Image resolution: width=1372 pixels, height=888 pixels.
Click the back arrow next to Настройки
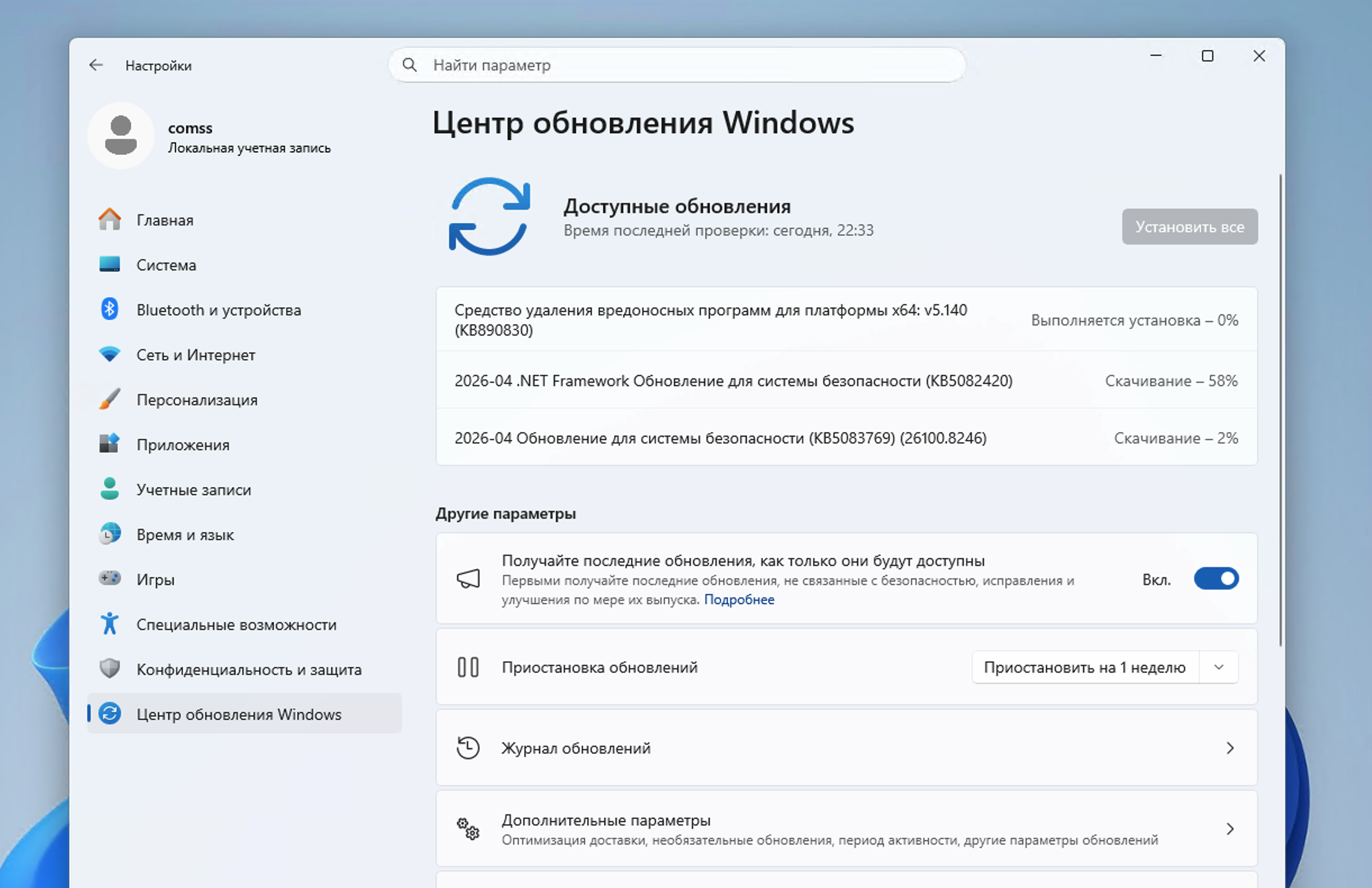click(x=96, y=65)
